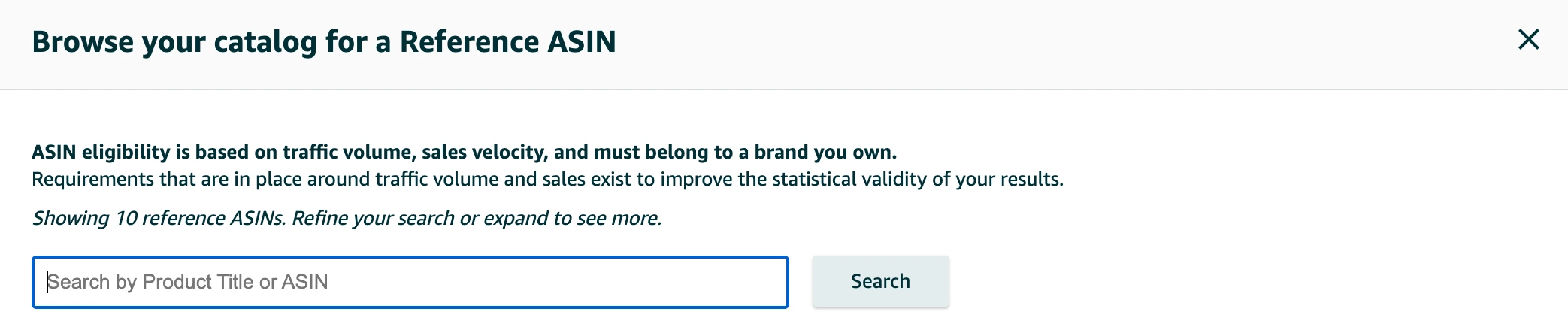Viewport: 1568px width, 327px height.
Task: Focus the Product Title or ASIN field
Action: tap(410, 282)
